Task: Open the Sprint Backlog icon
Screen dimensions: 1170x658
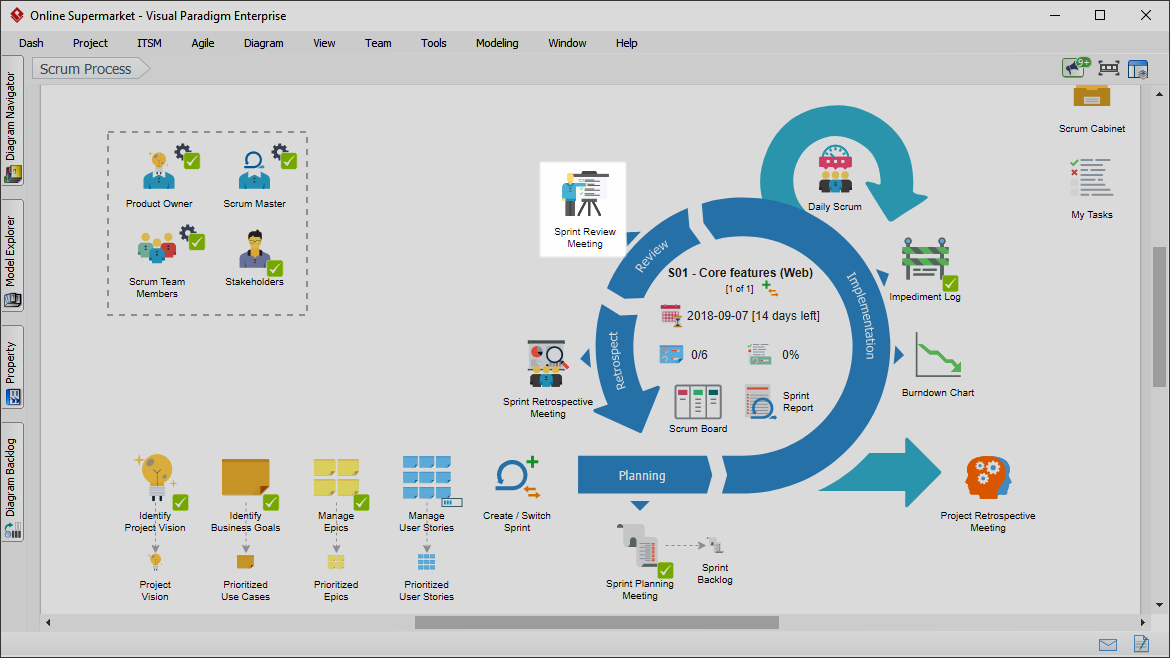Action: pyautogui.click(x=715, y=545)
